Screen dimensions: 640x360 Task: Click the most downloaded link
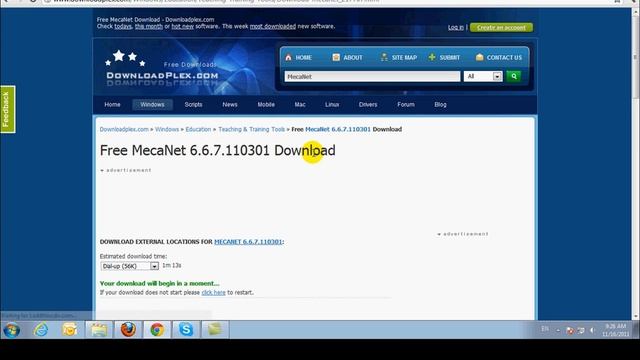pyautogui.click(x=273, y=26)
